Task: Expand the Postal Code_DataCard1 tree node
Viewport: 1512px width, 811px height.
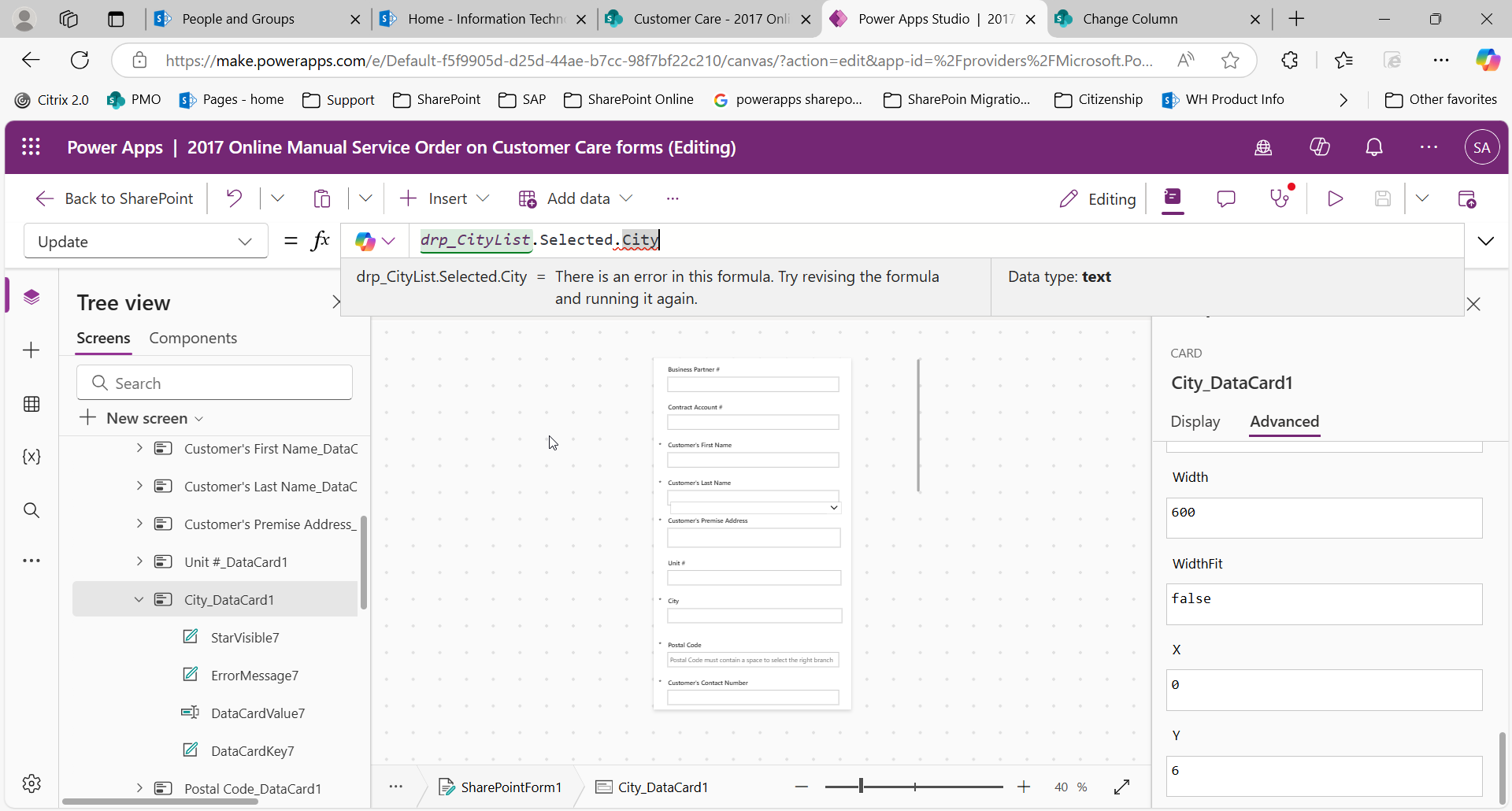Action: click(139, 788)
